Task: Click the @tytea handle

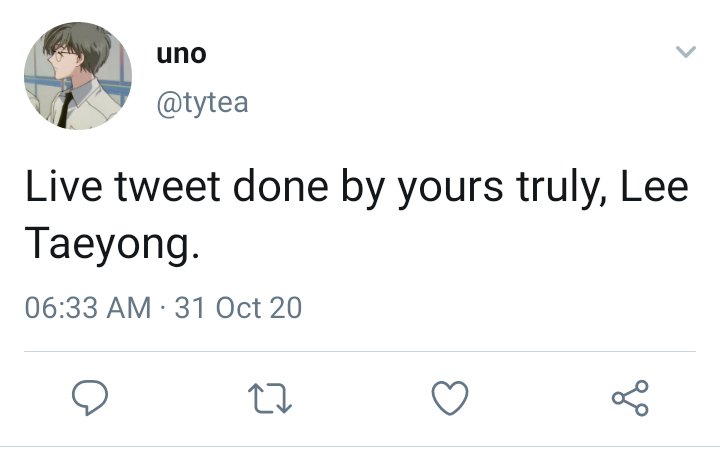Action: pos(202,103)
